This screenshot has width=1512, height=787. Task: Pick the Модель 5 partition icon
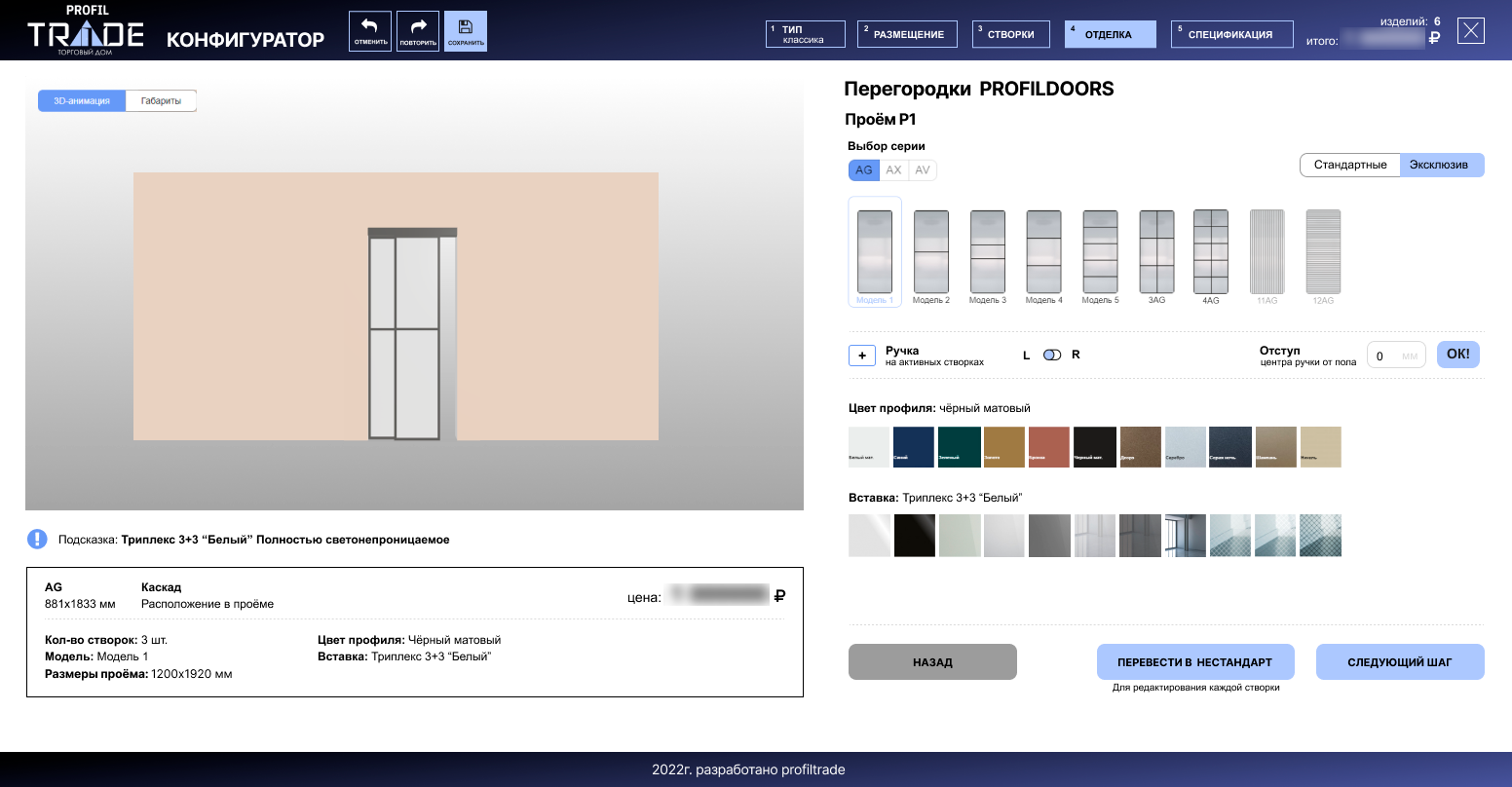pyautogui.click(x=1100, y=251)
